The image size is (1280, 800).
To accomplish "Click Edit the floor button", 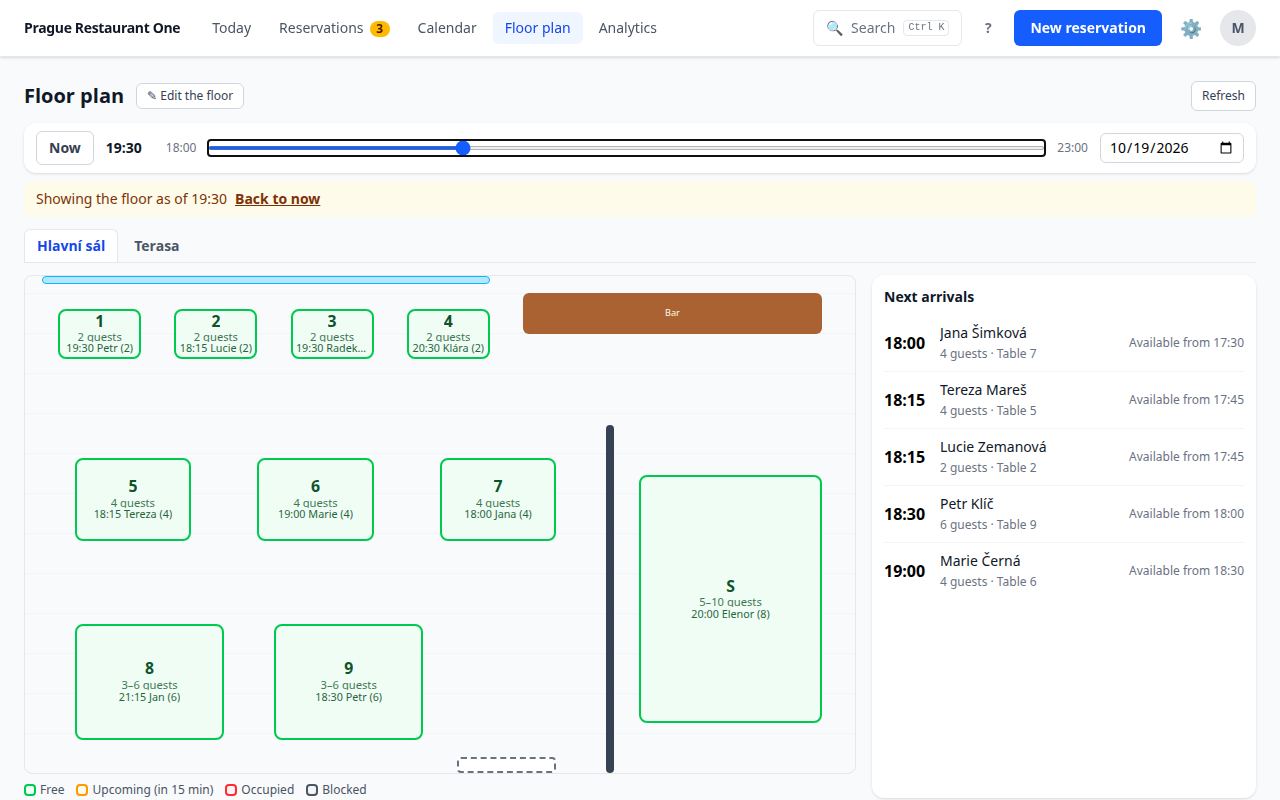I will (190, 96).
